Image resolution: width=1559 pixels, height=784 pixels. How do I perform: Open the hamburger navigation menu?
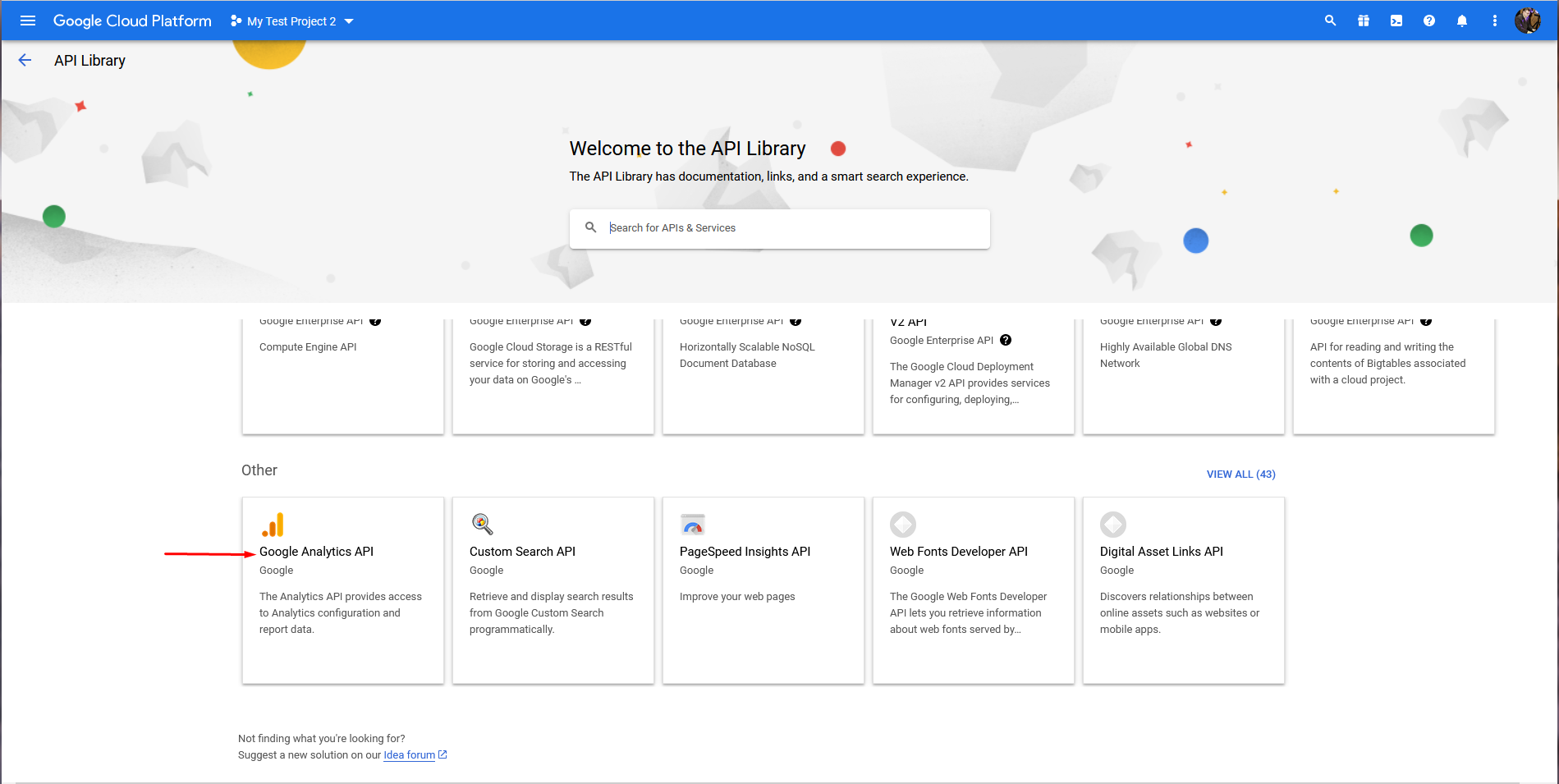pyautogui.click(x=28, y=21)
